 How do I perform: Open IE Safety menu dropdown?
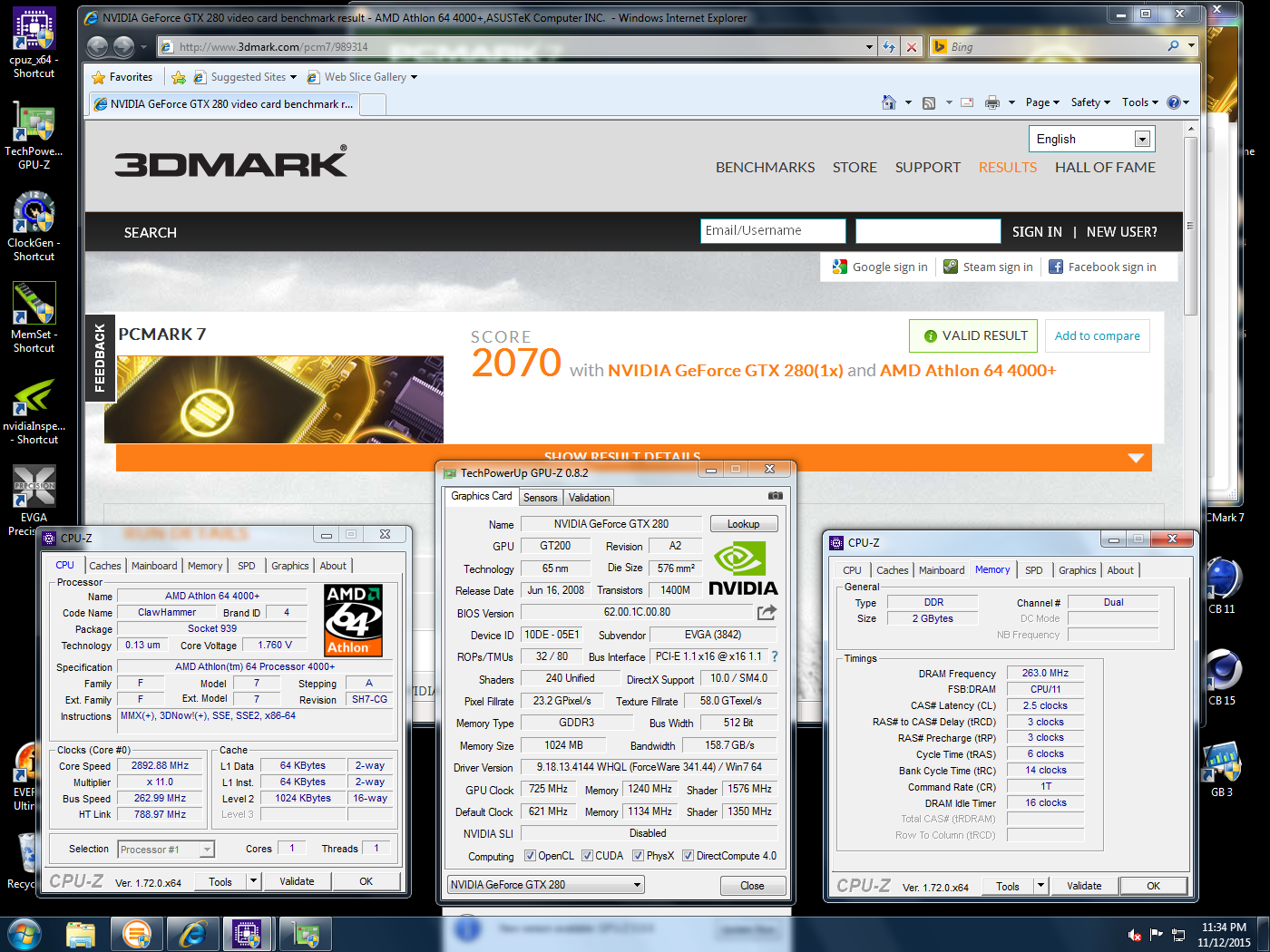(1090, 102)
